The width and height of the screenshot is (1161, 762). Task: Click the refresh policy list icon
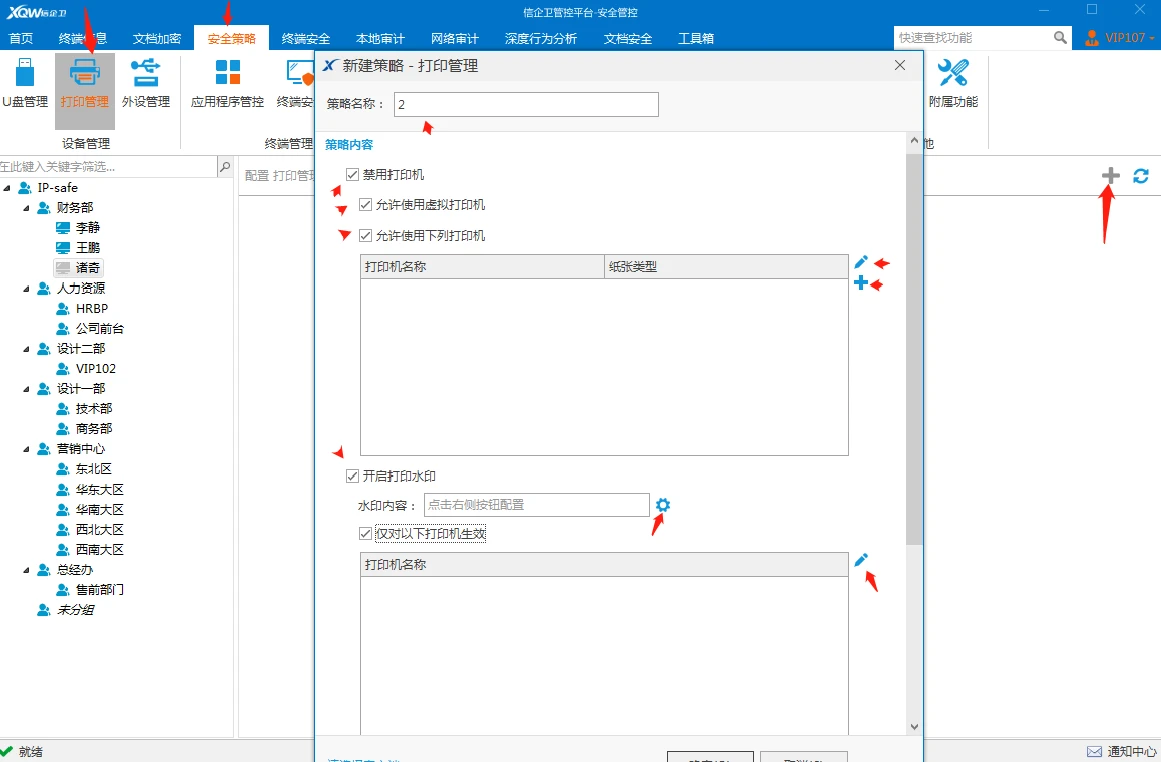click(x=1141, y=176)
